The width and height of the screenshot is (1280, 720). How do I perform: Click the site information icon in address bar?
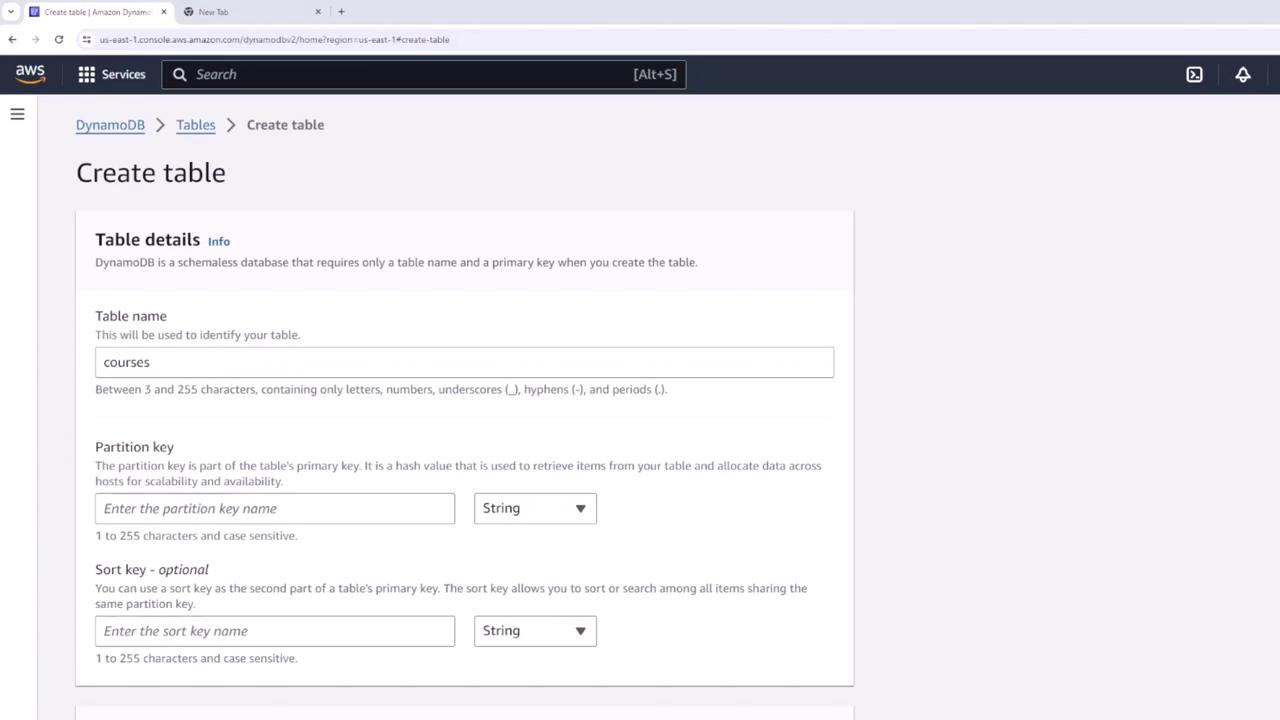click(87, 40)
